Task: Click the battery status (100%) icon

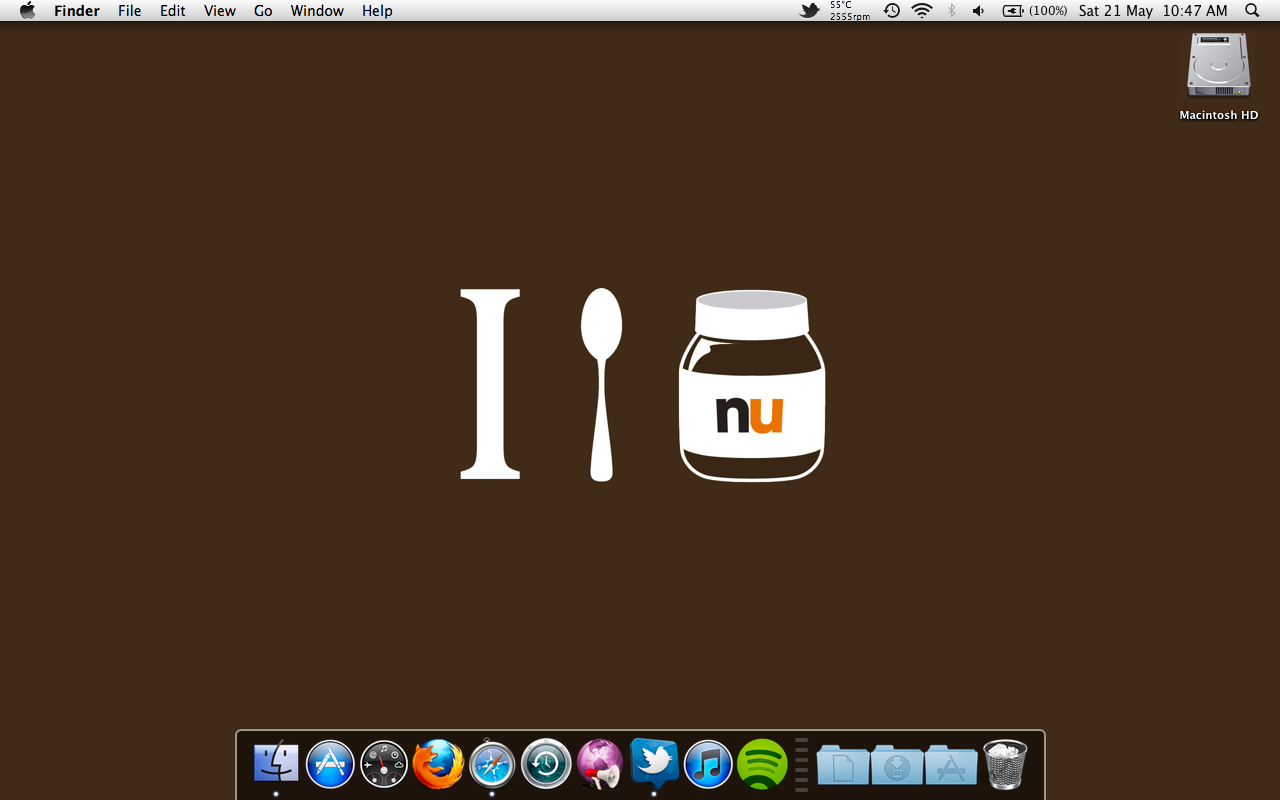Action: tap(1034, 11)
